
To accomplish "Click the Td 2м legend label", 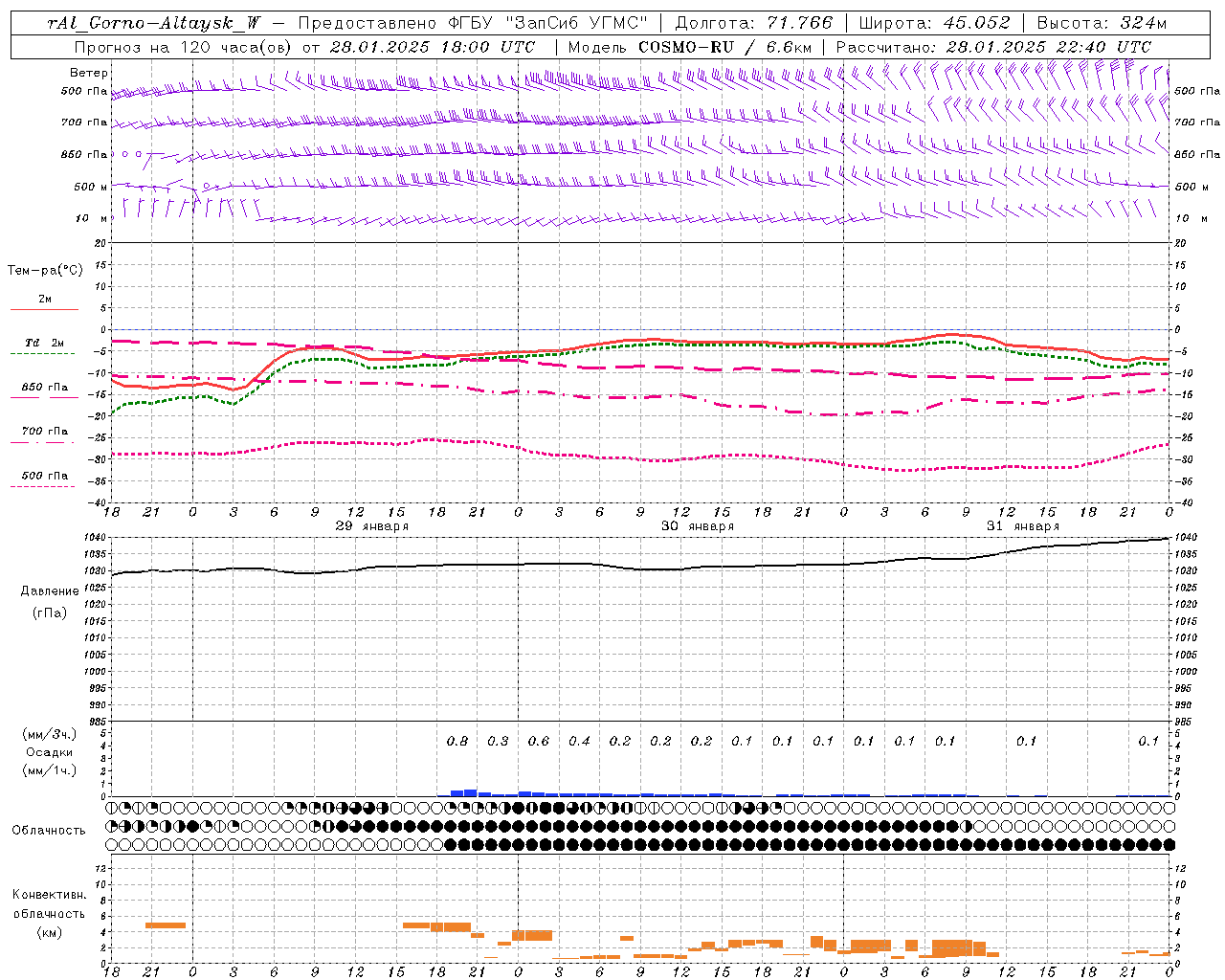I will [x=45, y=343].
